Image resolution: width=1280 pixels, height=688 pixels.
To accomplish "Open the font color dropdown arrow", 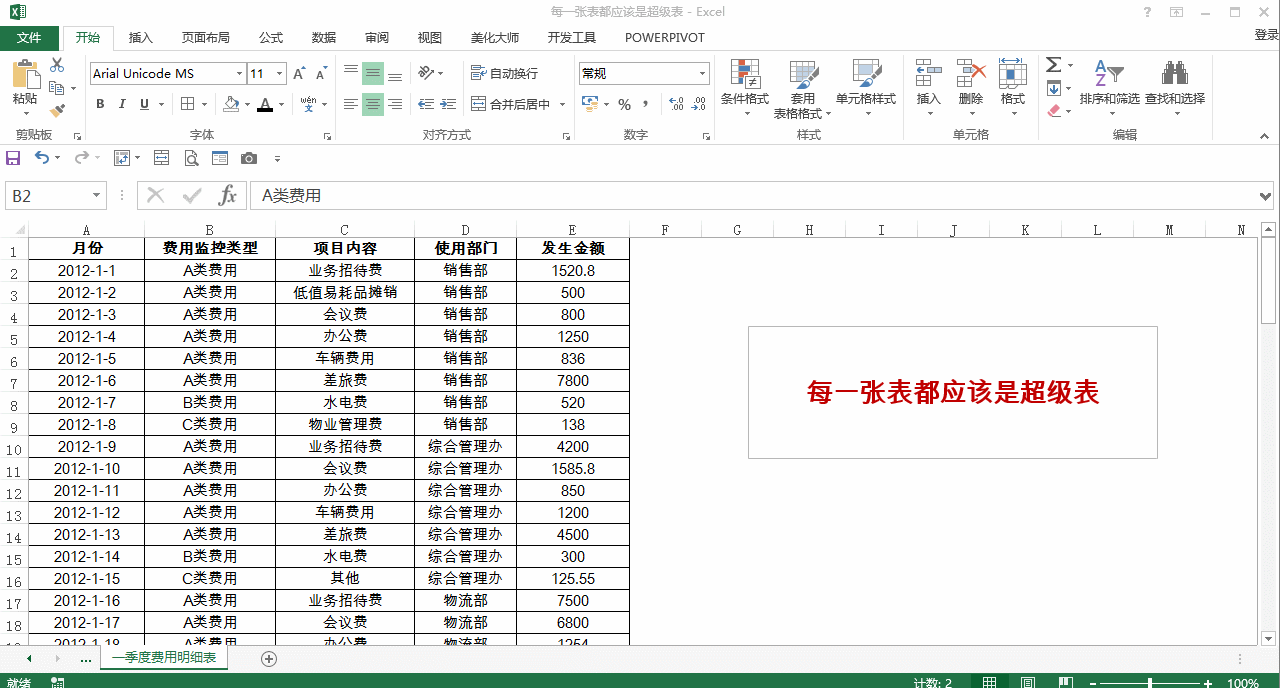I will point(281,104).
